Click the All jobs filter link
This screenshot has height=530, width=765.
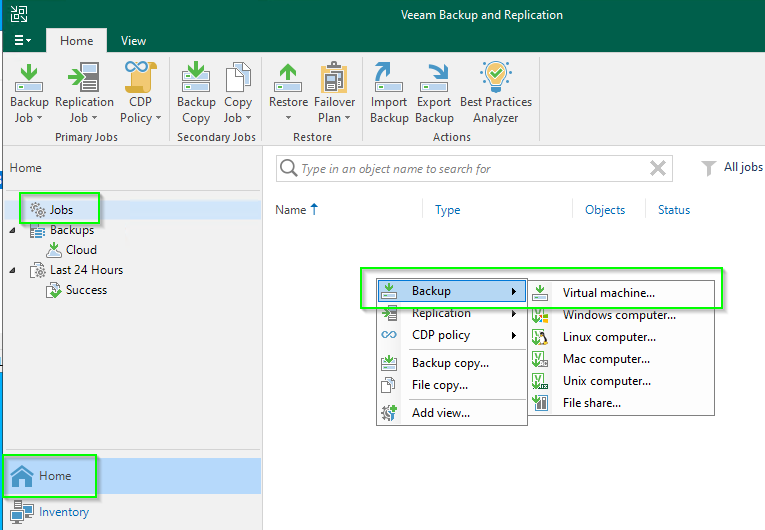point(743,167)
